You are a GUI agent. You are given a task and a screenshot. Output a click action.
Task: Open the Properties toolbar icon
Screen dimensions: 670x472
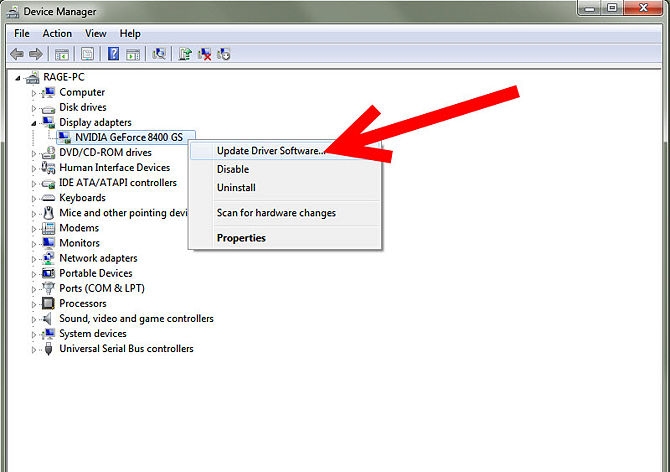[88, 54]
